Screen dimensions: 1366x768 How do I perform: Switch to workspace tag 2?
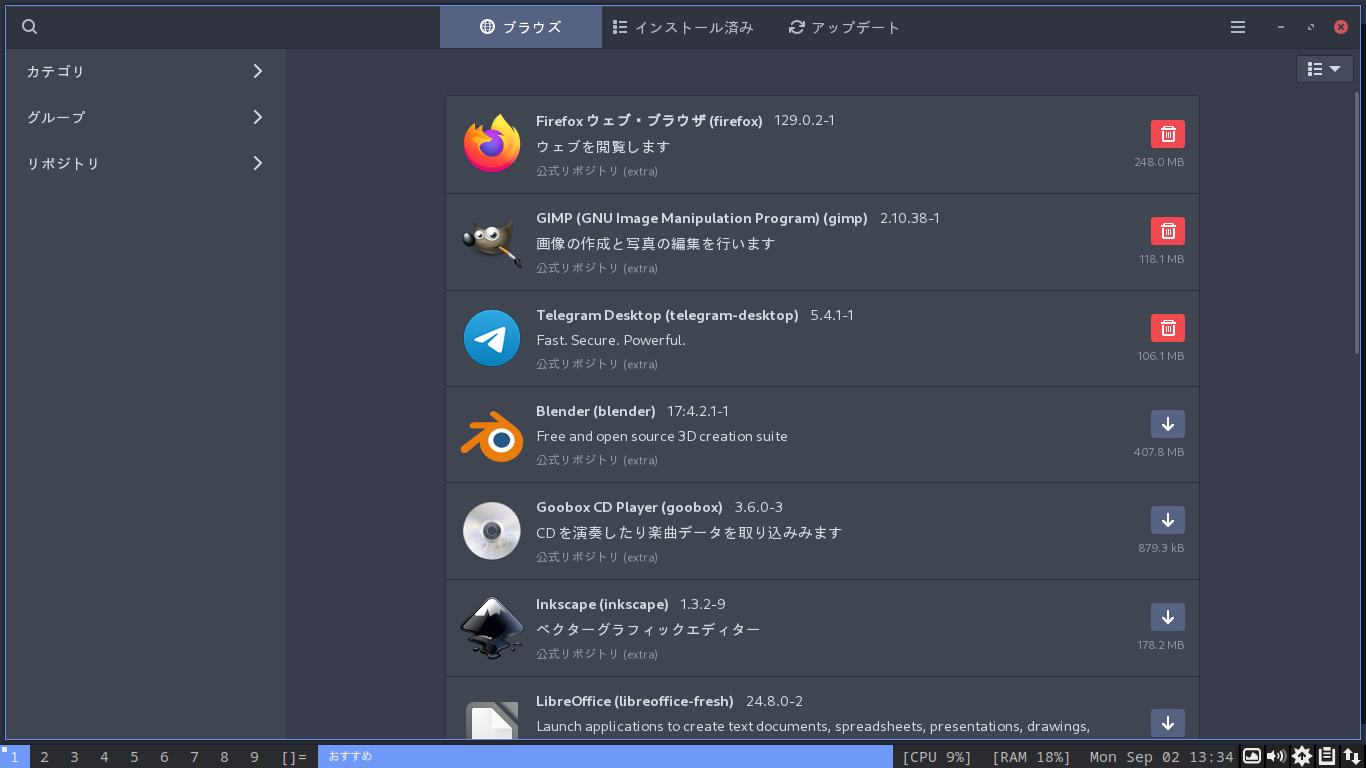click(x=45, y=757)
